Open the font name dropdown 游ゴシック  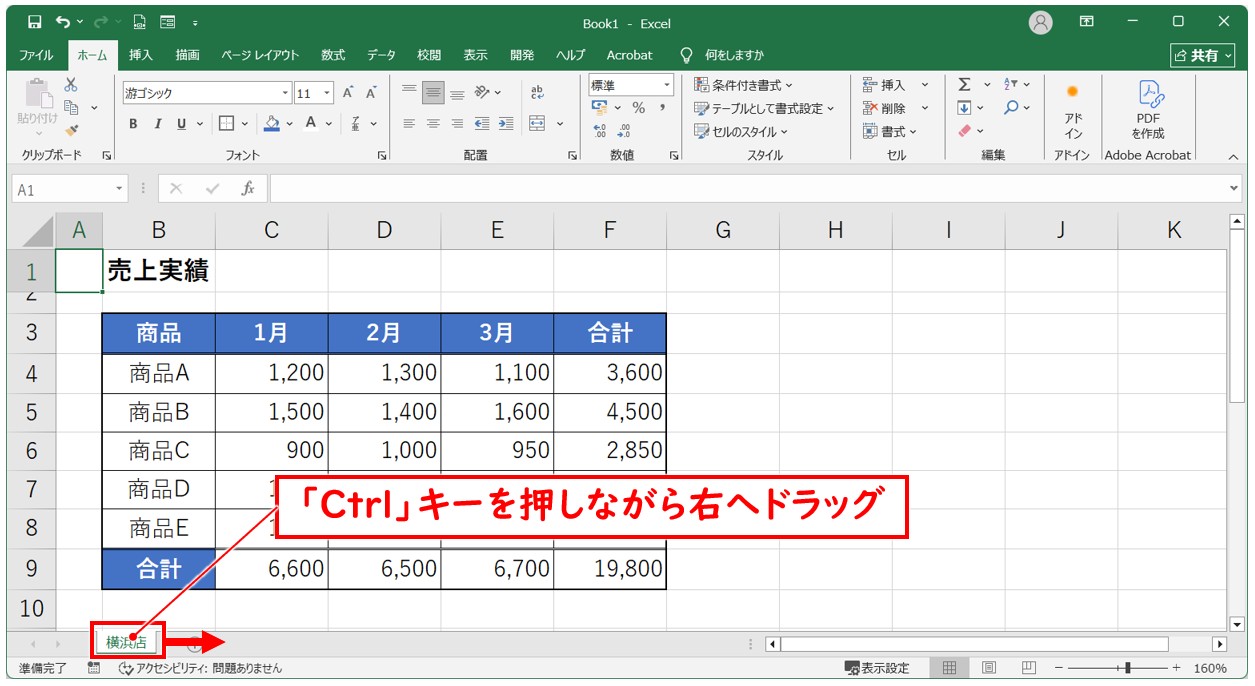(285, 93)
